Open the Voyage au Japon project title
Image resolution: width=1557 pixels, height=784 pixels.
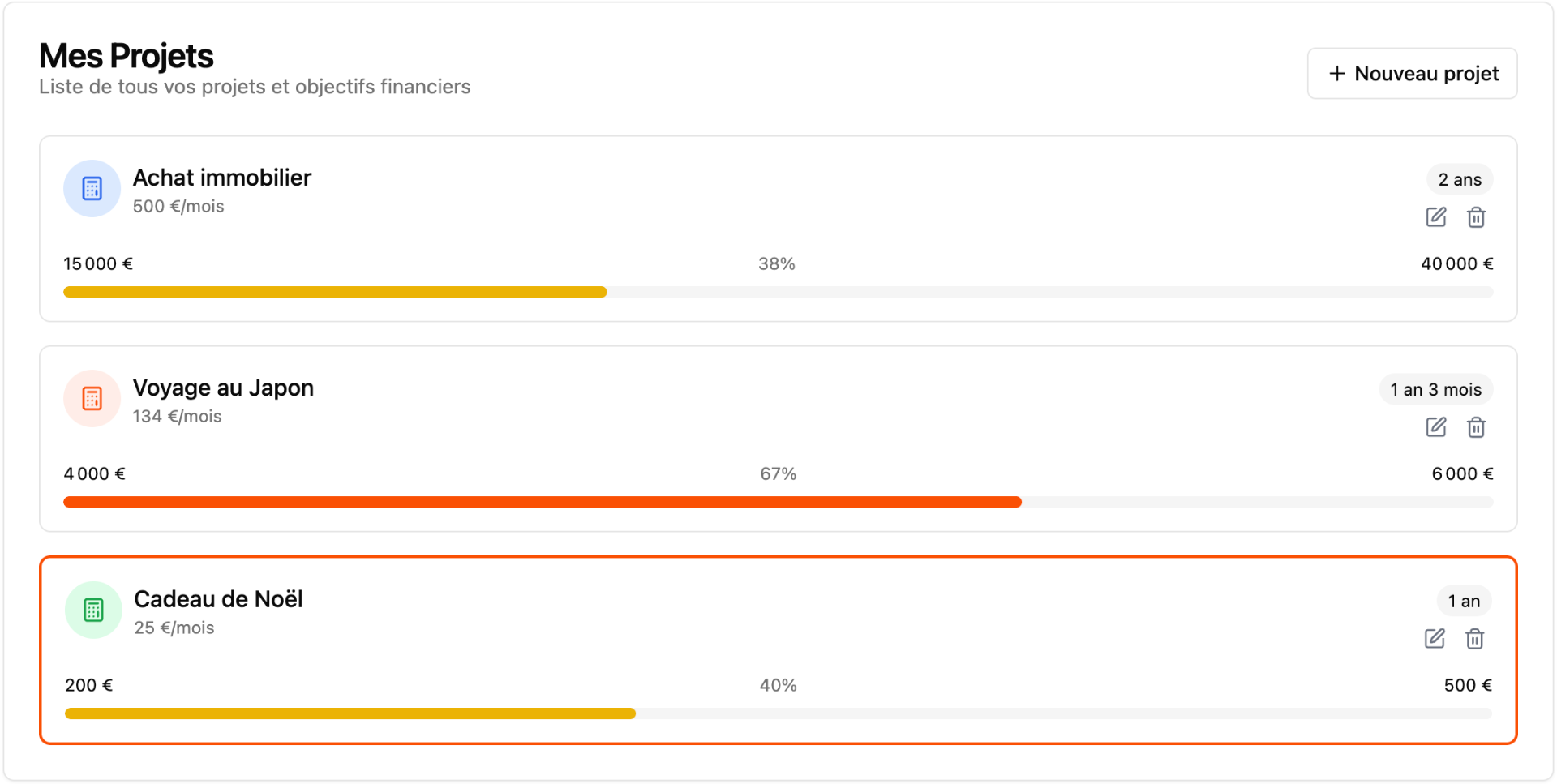(223, 388)
